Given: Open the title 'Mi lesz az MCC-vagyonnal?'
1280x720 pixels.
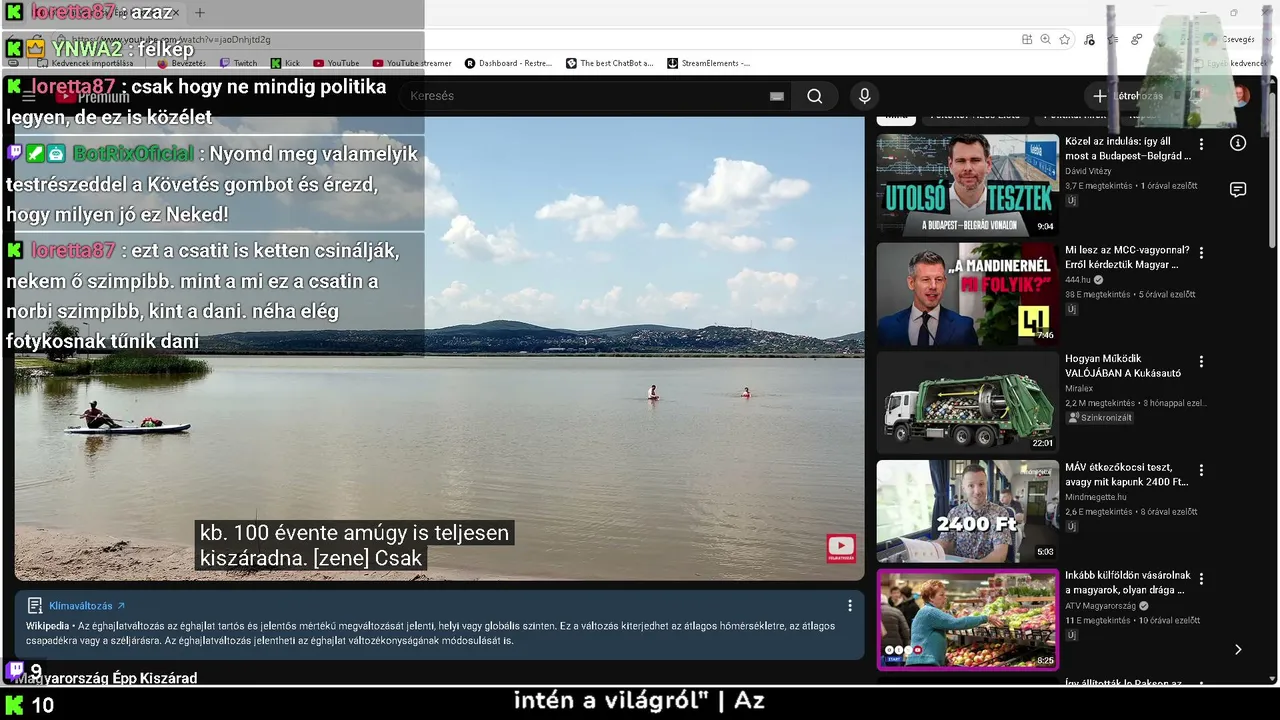Looking at the screenshot, I should (x=1127, y=257).
